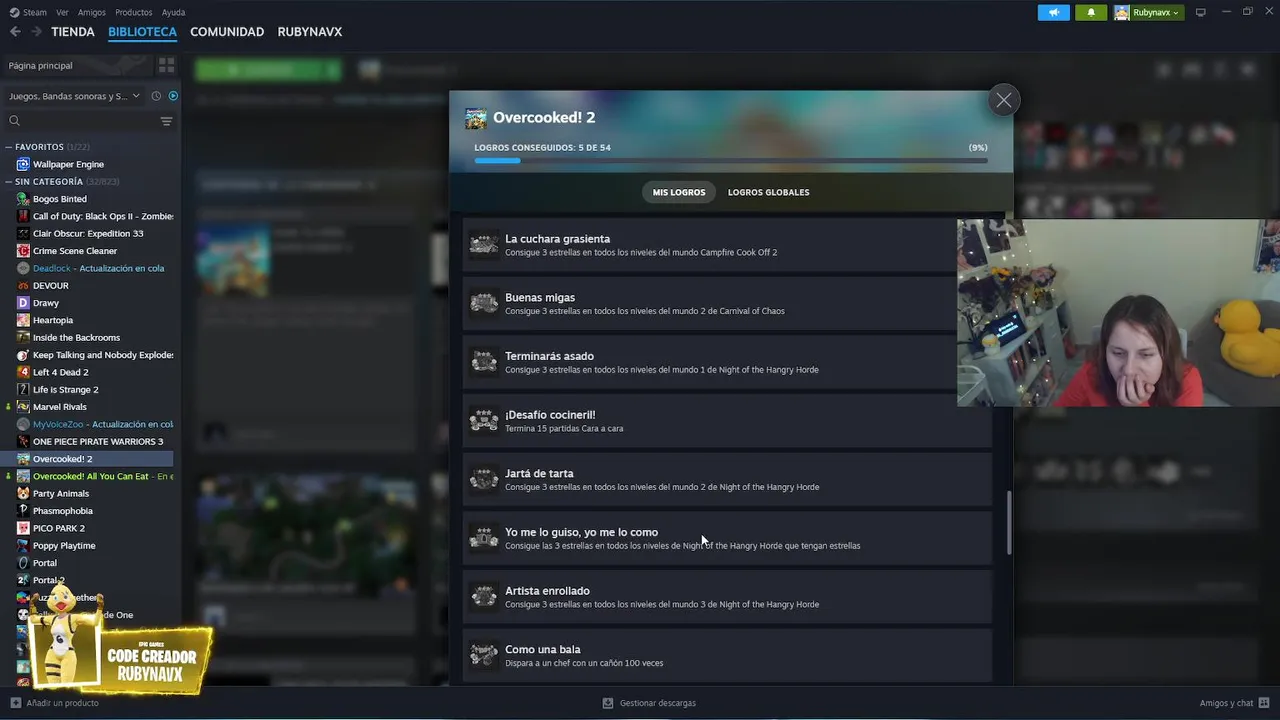
Task: Click Jartá de tarta achievement title
Action: pos(539,473)
